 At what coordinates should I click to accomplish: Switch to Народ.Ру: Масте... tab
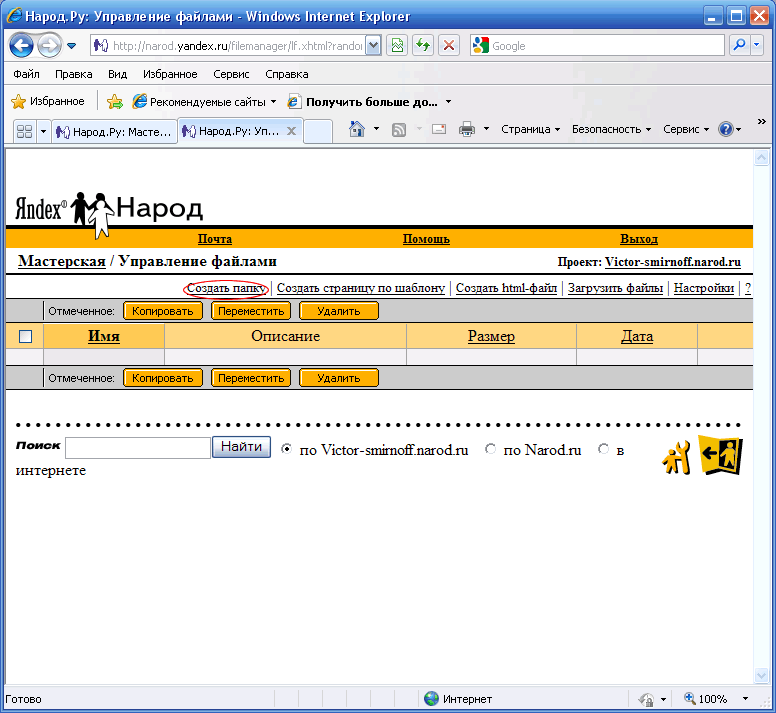coord(114,132)
